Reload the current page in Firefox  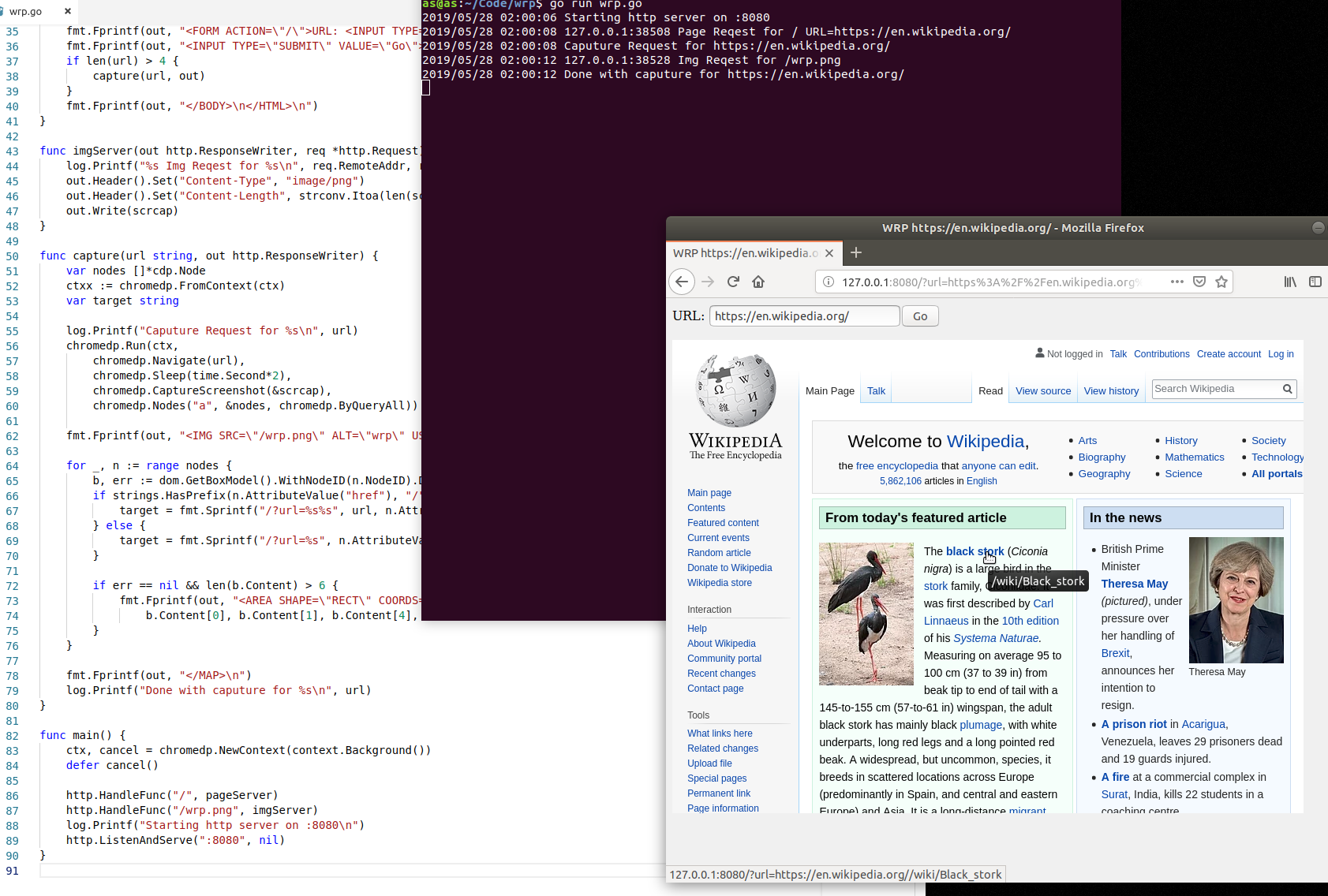733,282
